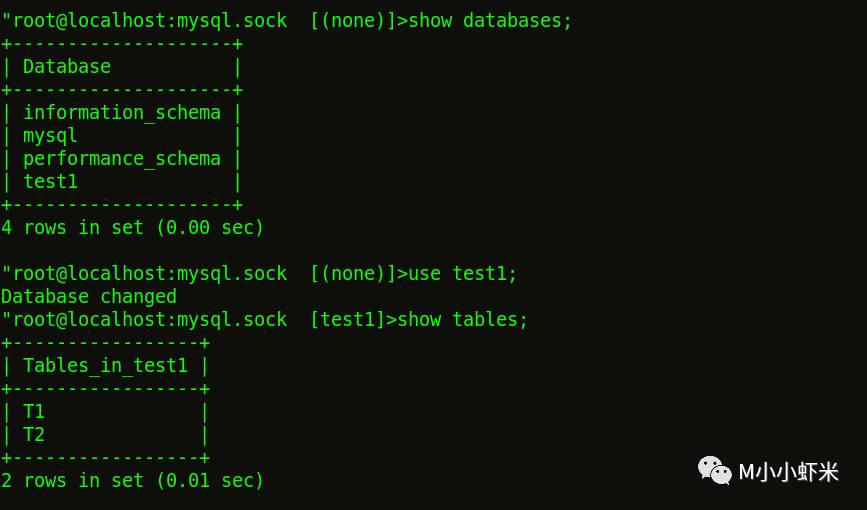Click the 'Database changed' message
Image resolution: width=867 pixels, height=510 pixels.
click(88, 296)
